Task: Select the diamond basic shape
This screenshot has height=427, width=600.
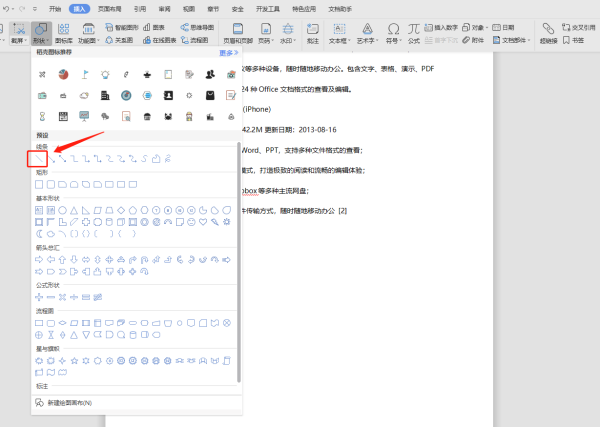Action: tap(121, 210)
